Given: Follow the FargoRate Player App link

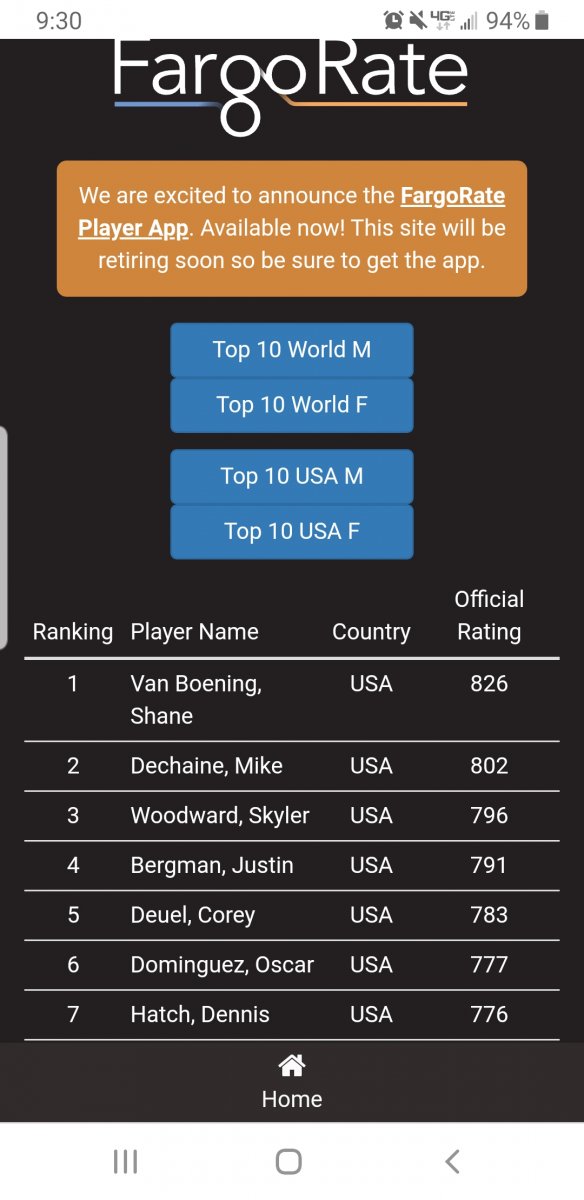Looking at the screenshot, I should 292,211.
